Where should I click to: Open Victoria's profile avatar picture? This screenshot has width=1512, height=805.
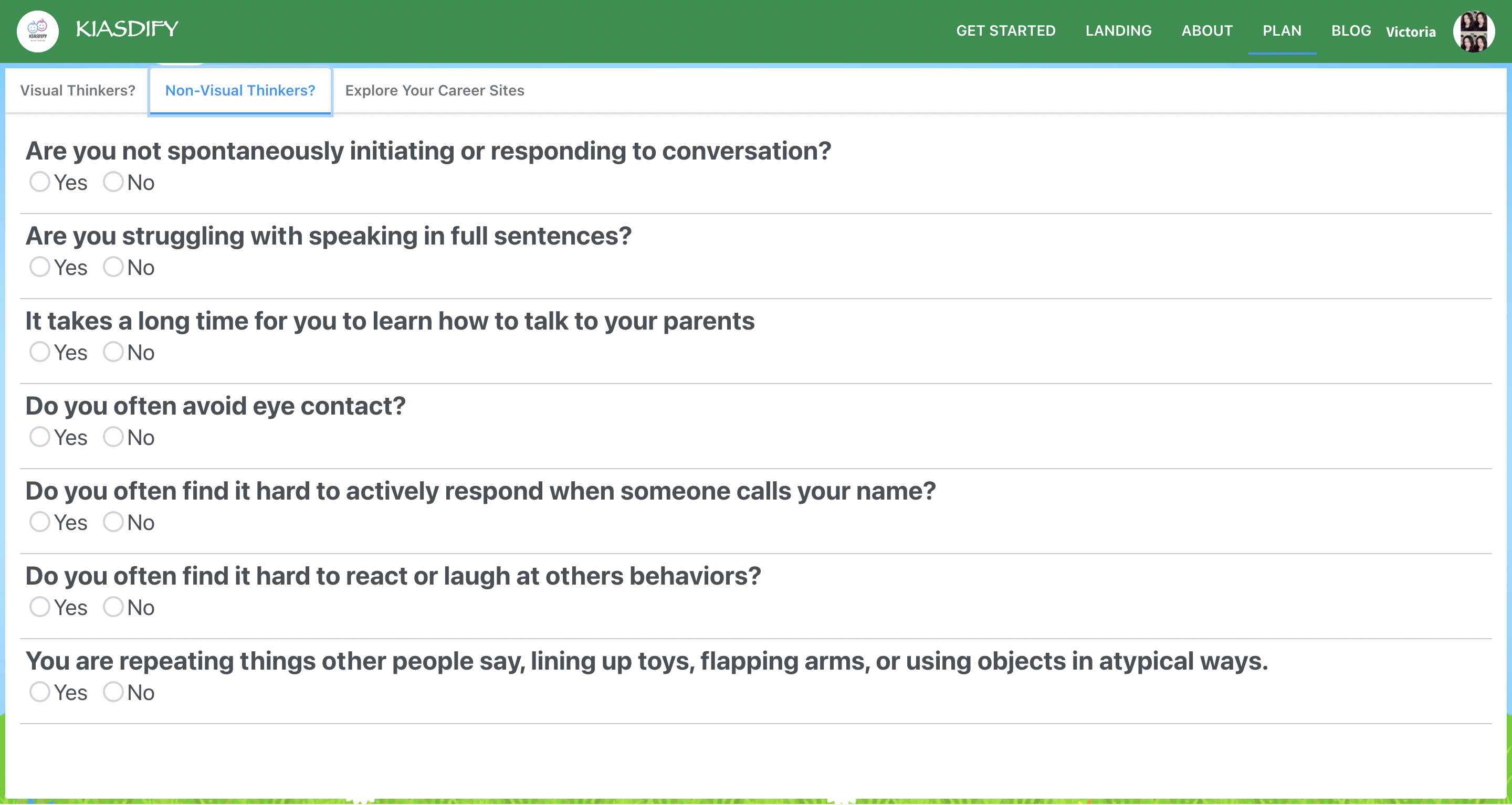1473,31
